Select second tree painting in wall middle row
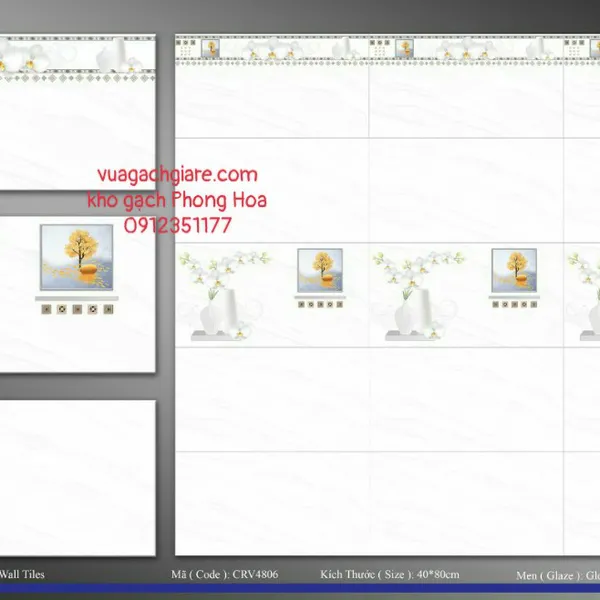 (514, 270)
